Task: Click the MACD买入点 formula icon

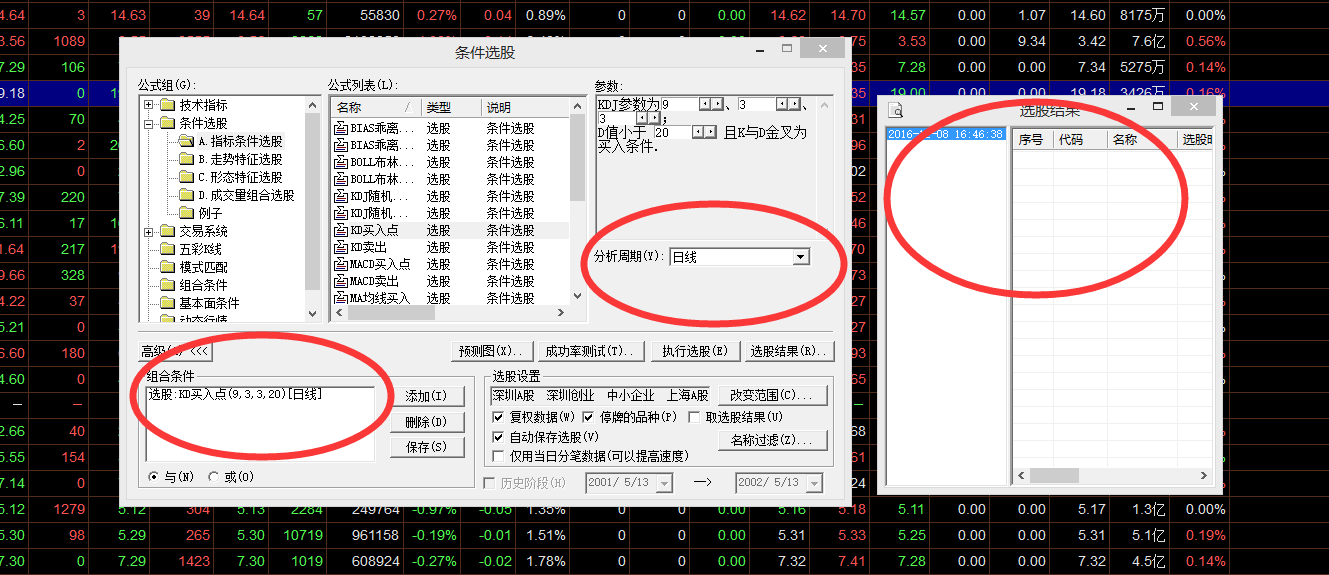Action: click(340, 264)
